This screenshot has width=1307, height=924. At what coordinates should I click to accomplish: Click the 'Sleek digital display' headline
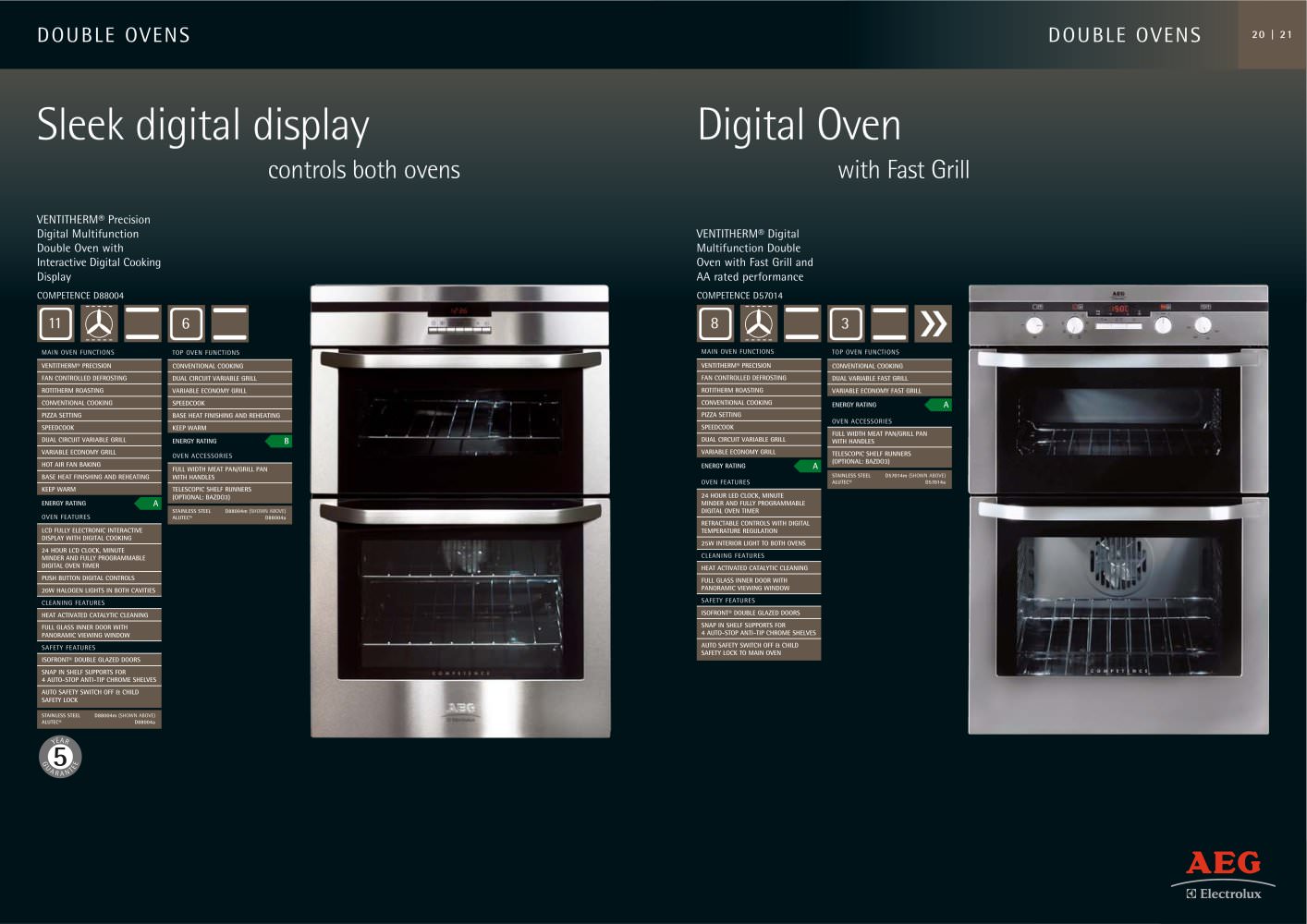click(203, 126)
